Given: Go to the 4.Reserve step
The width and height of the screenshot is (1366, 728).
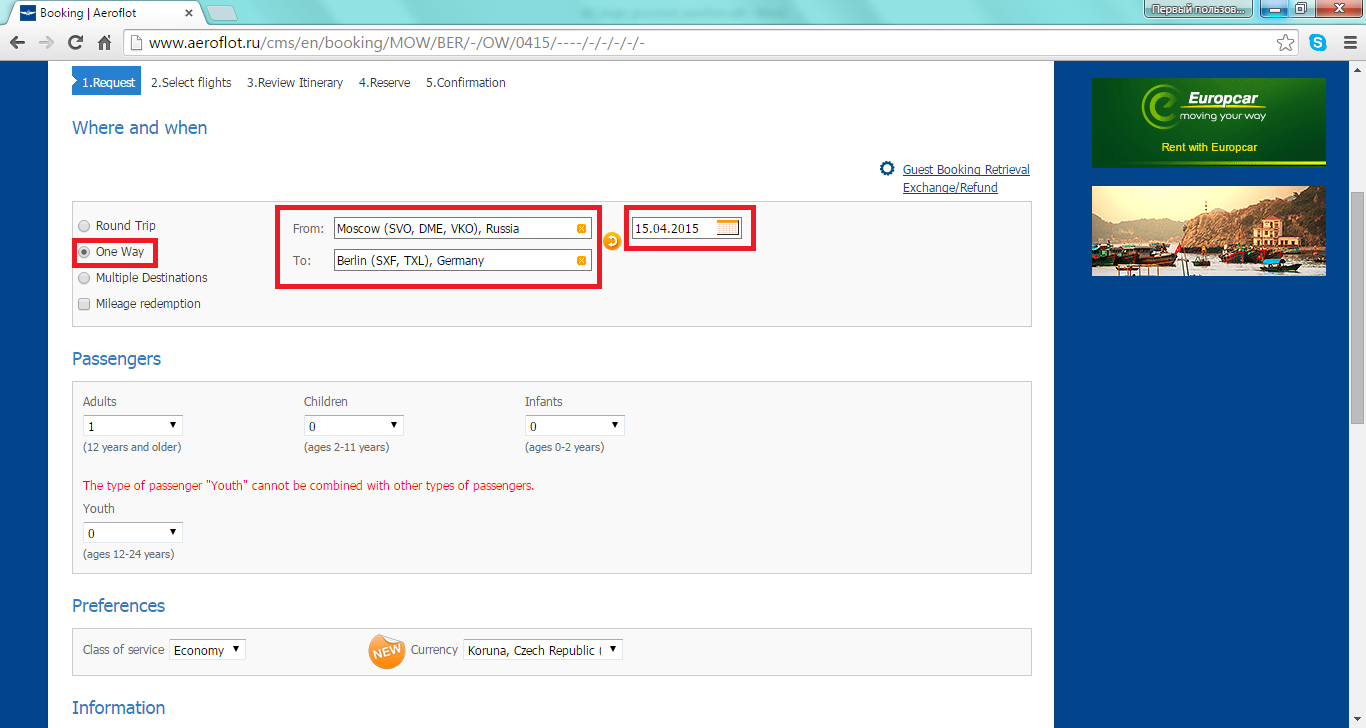Looking at the screenshot, I should (385, 83).
